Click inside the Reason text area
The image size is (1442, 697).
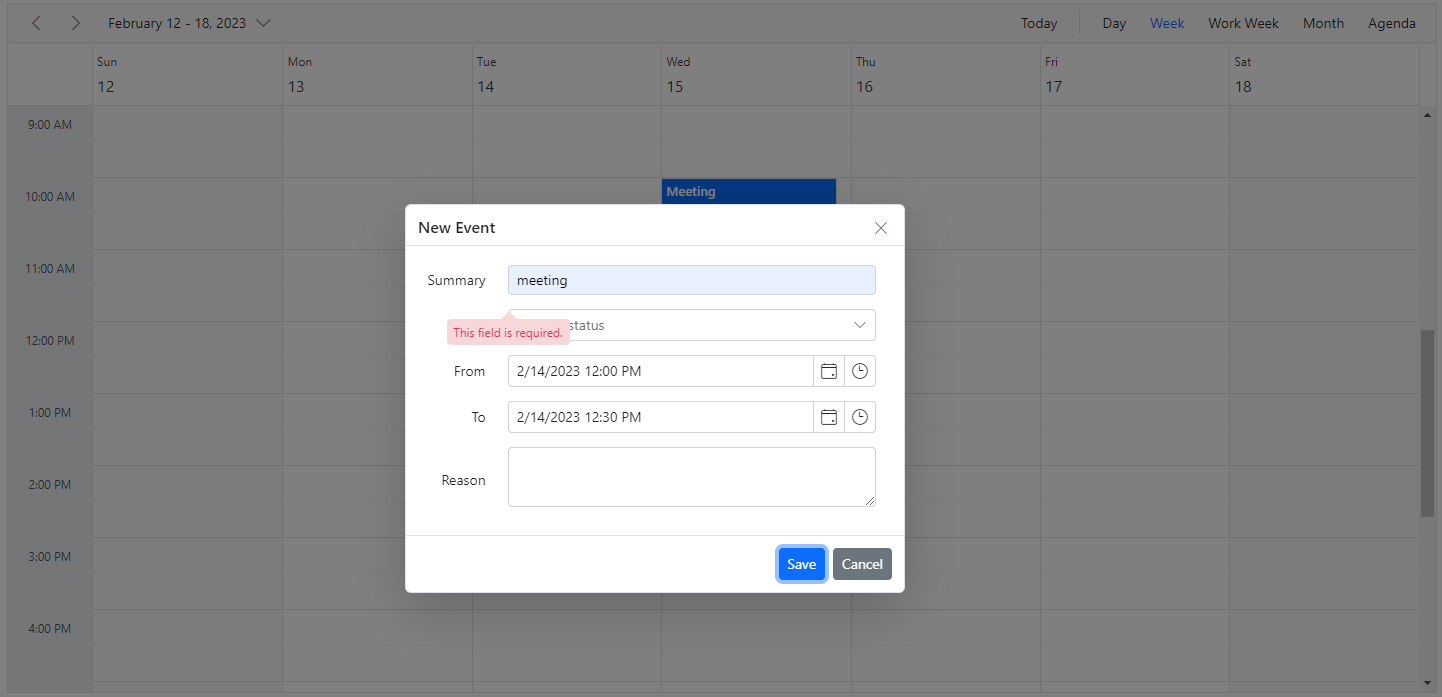pos(692,477)
